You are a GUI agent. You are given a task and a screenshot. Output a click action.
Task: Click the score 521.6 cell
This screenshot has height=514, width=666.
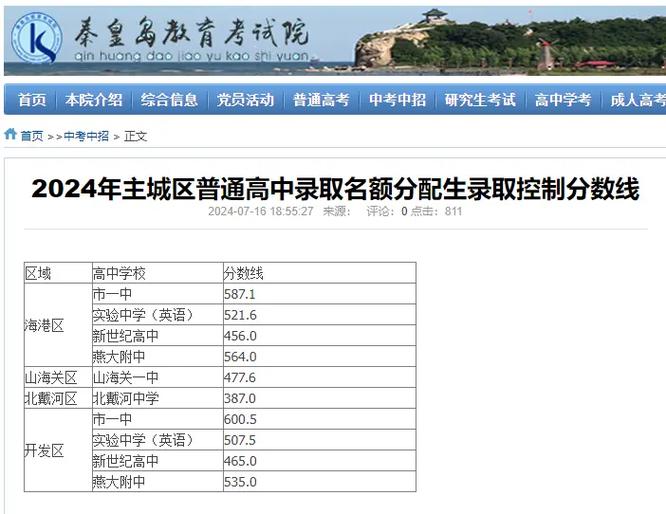319,315
